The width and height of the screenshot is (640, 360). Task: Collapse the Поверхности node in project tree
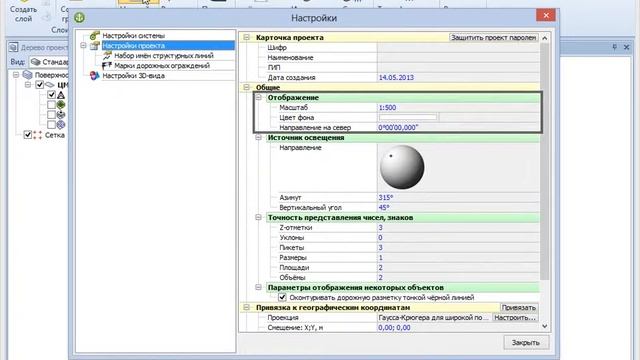(x=16, y=75)
